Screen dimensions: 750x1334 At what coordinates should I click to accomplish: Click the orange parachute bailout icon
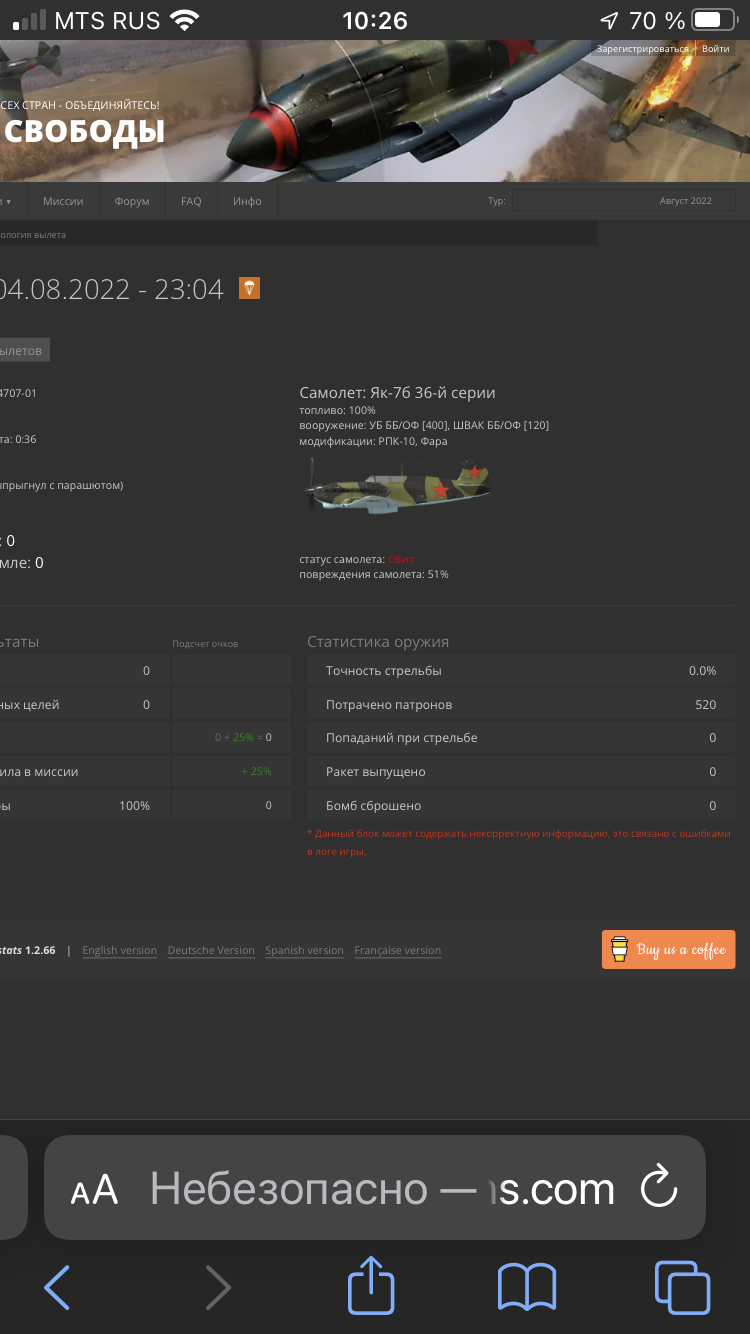pos(249,288)
